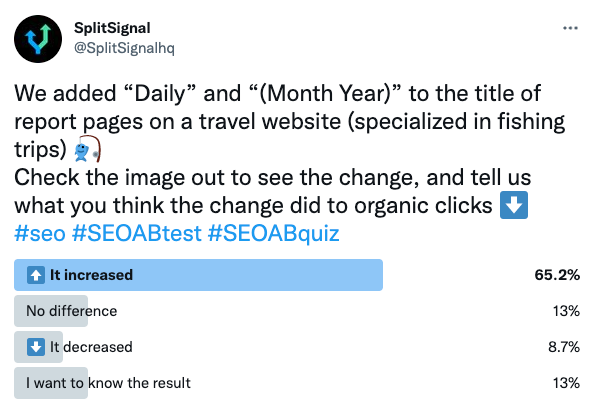Open the SplitSignal profile avatar
This screenshot has height=413, width=594.
click(38, 39)
